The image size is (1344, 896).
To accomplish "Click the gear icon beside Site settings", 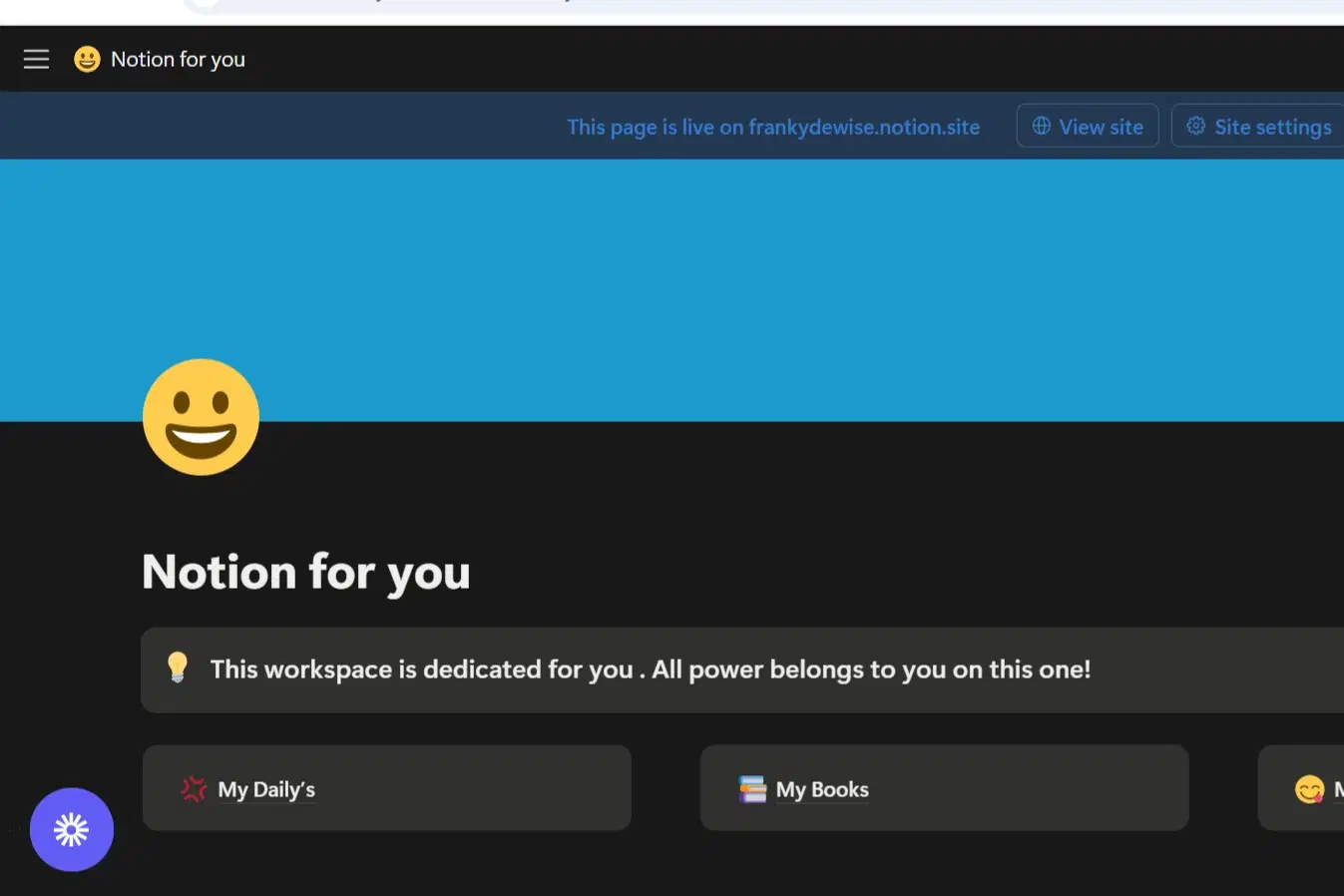I will [x=1195, y=126].
